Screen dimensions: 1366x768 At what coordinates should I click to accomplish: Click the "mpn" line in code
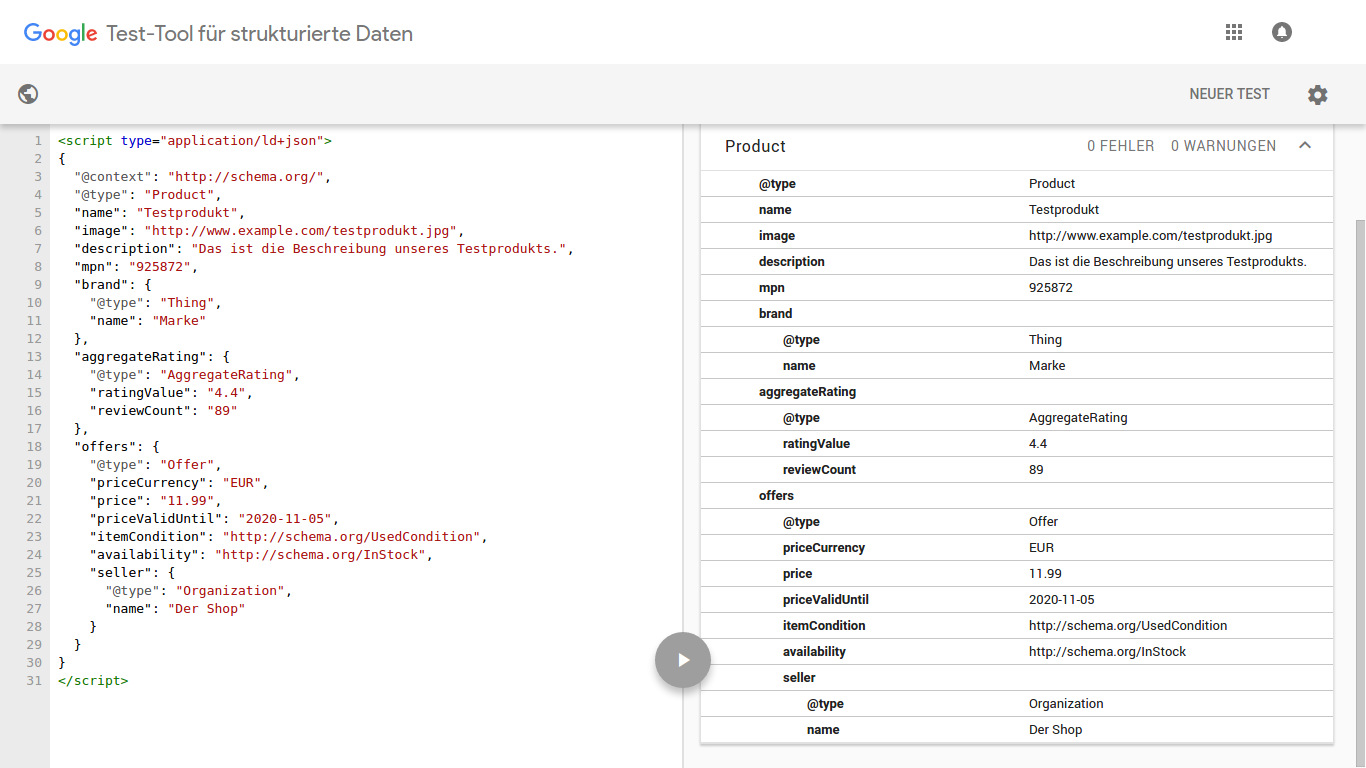click(x=137, y=267)
